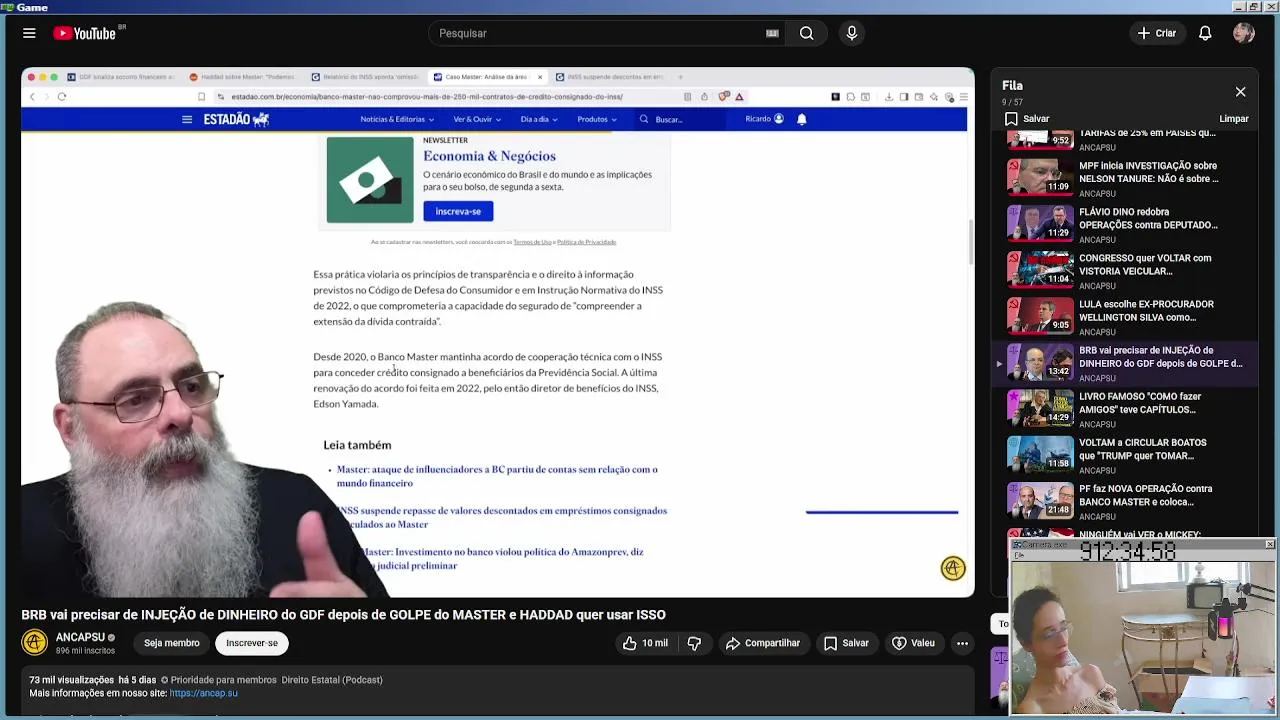Close the Fila queue panel
The height and width of the screenshot is (720, 1280).
click(1240, 92)
